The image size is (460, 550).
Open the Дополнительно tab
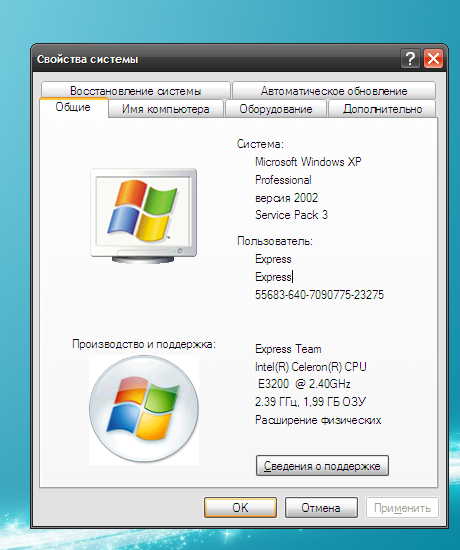click(x=382, y=109)
